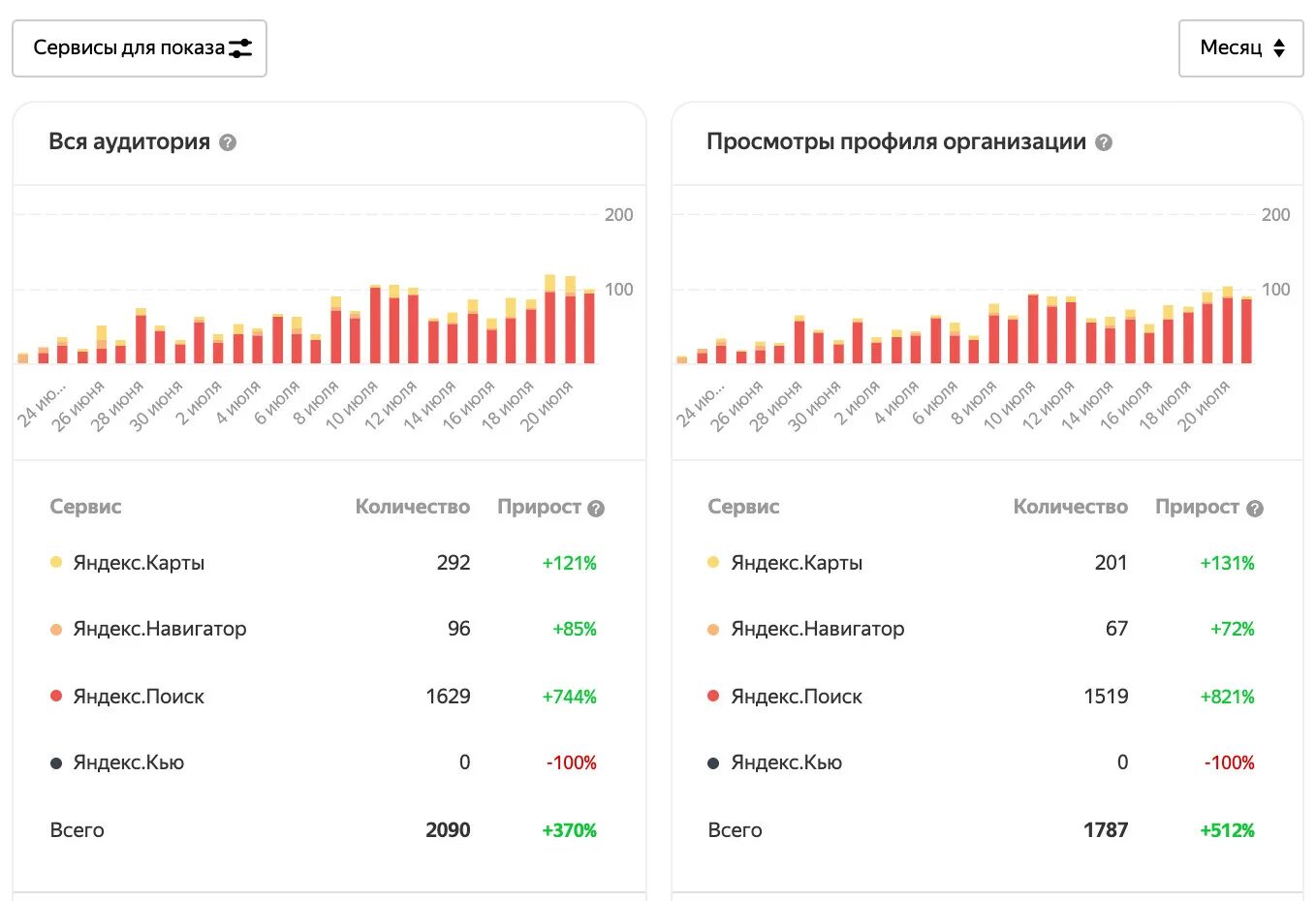Click the growth value +744%
Screen dimensions: 1316x901
click(x=570, y=697)
